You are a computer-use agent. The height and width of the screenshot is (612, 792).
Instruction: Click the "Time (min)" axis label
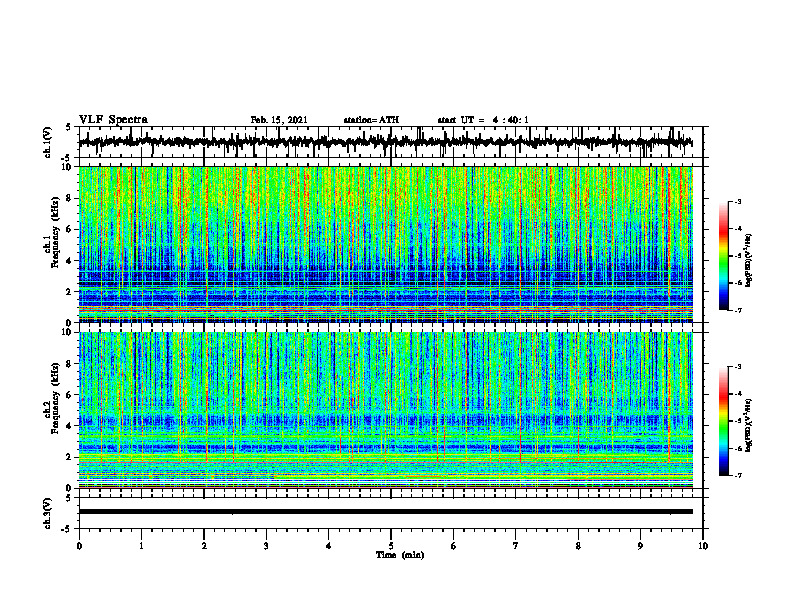click(400, 555)
